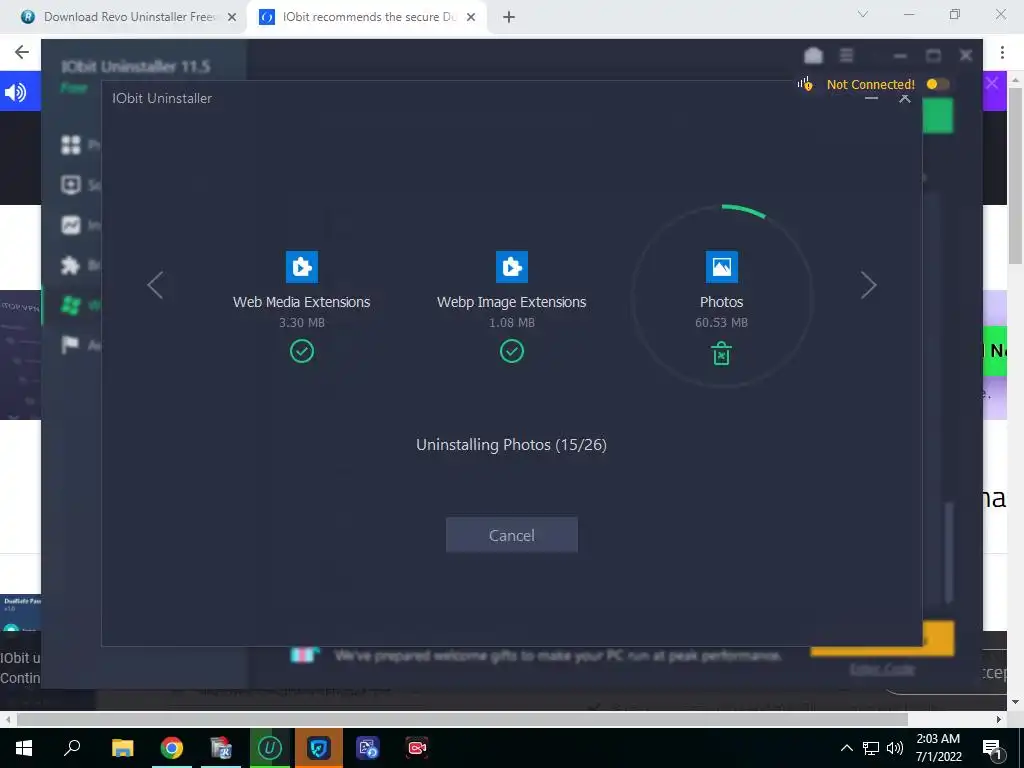Click the uninstall status text Uninstalling Photos (15/26)
Image resolution: width=1024 pixels, height=768 pixels.
point(511,445)
